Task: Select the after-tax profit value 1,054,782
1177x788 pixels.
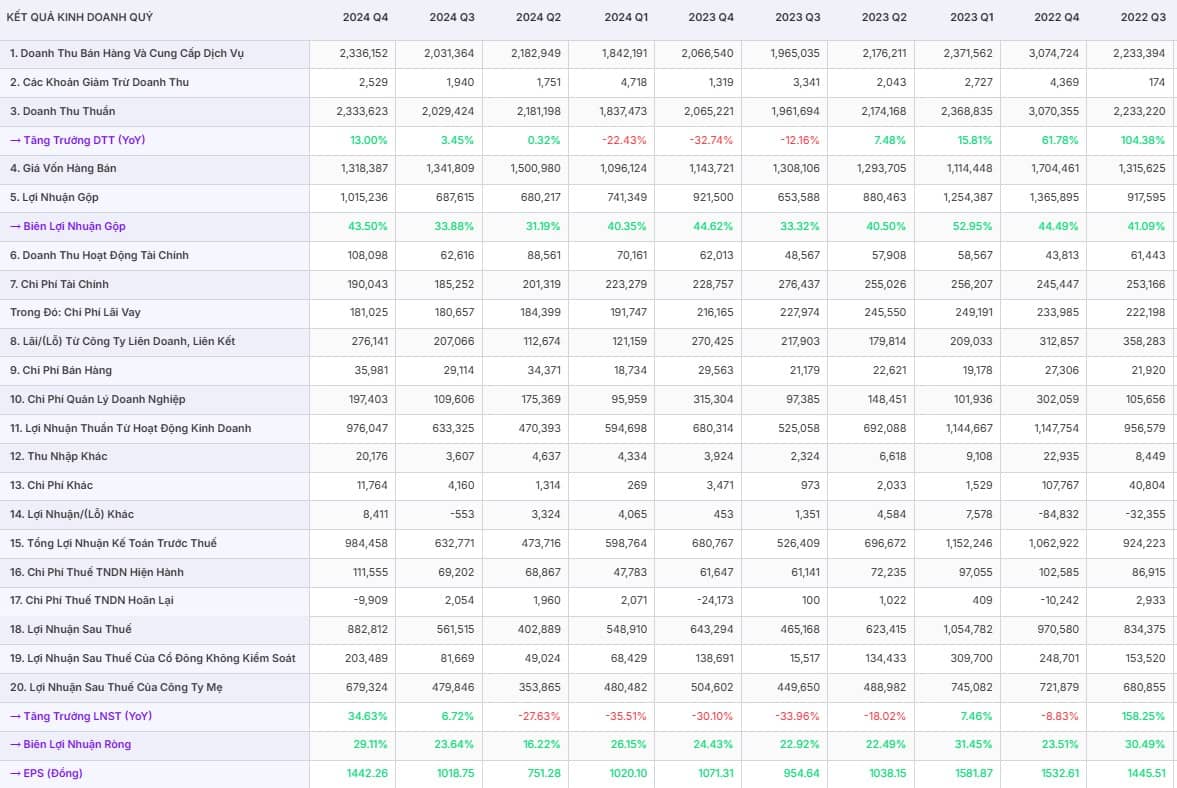Action: point(968,630)
